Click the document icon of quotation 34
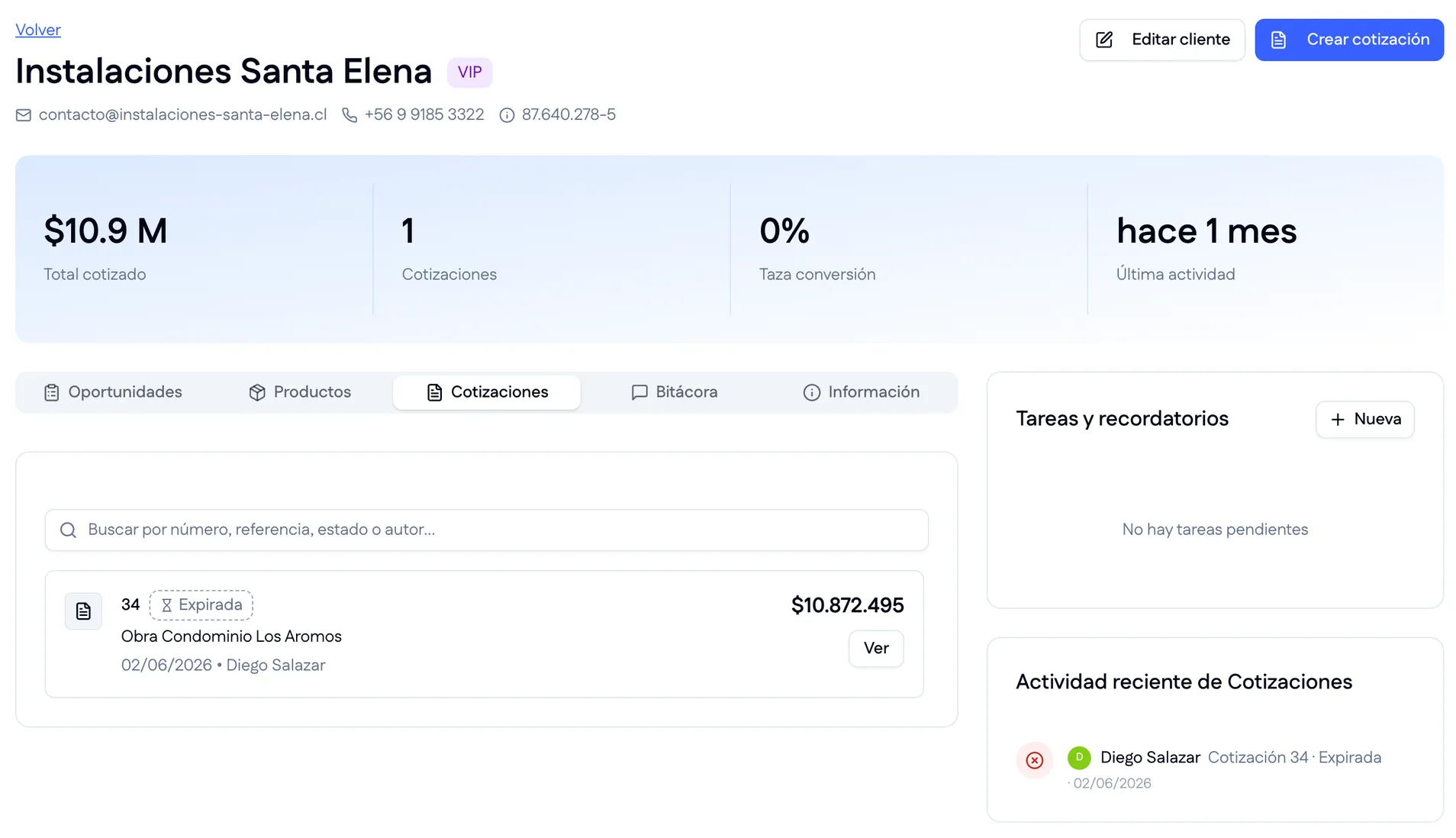 83,611
